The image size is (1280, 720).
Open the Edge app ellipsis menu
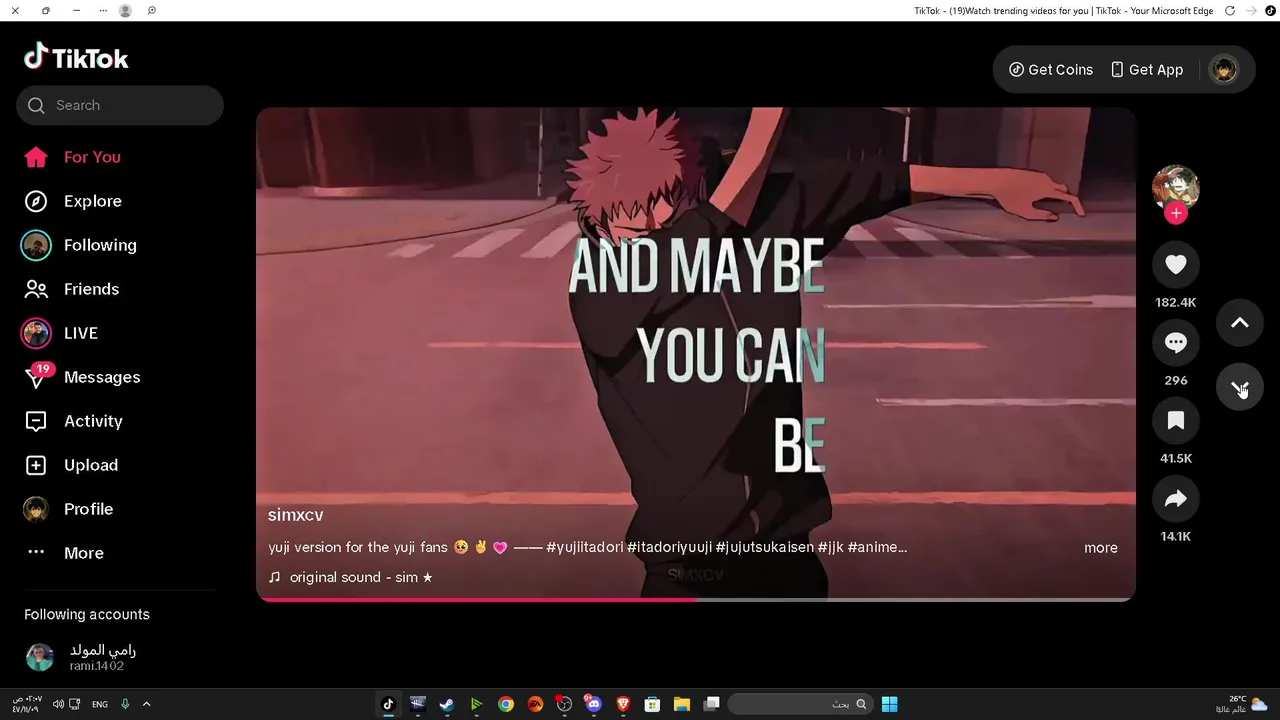[104, 10]
